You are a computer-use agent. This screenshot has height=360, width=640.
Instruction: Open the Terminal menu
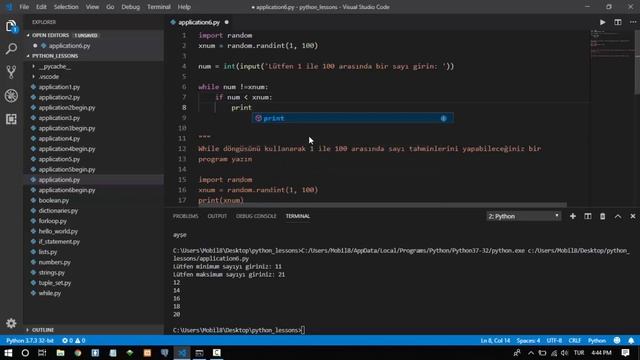pos(158,7)
